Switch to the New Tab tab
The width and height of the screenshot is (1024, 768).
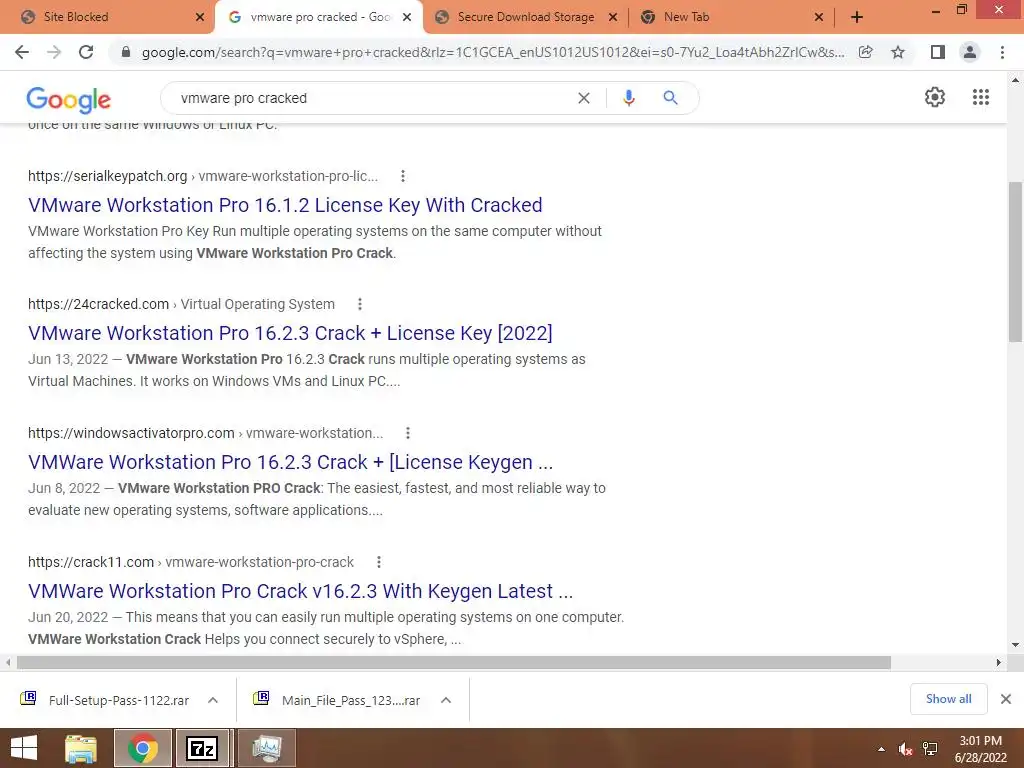732,18
